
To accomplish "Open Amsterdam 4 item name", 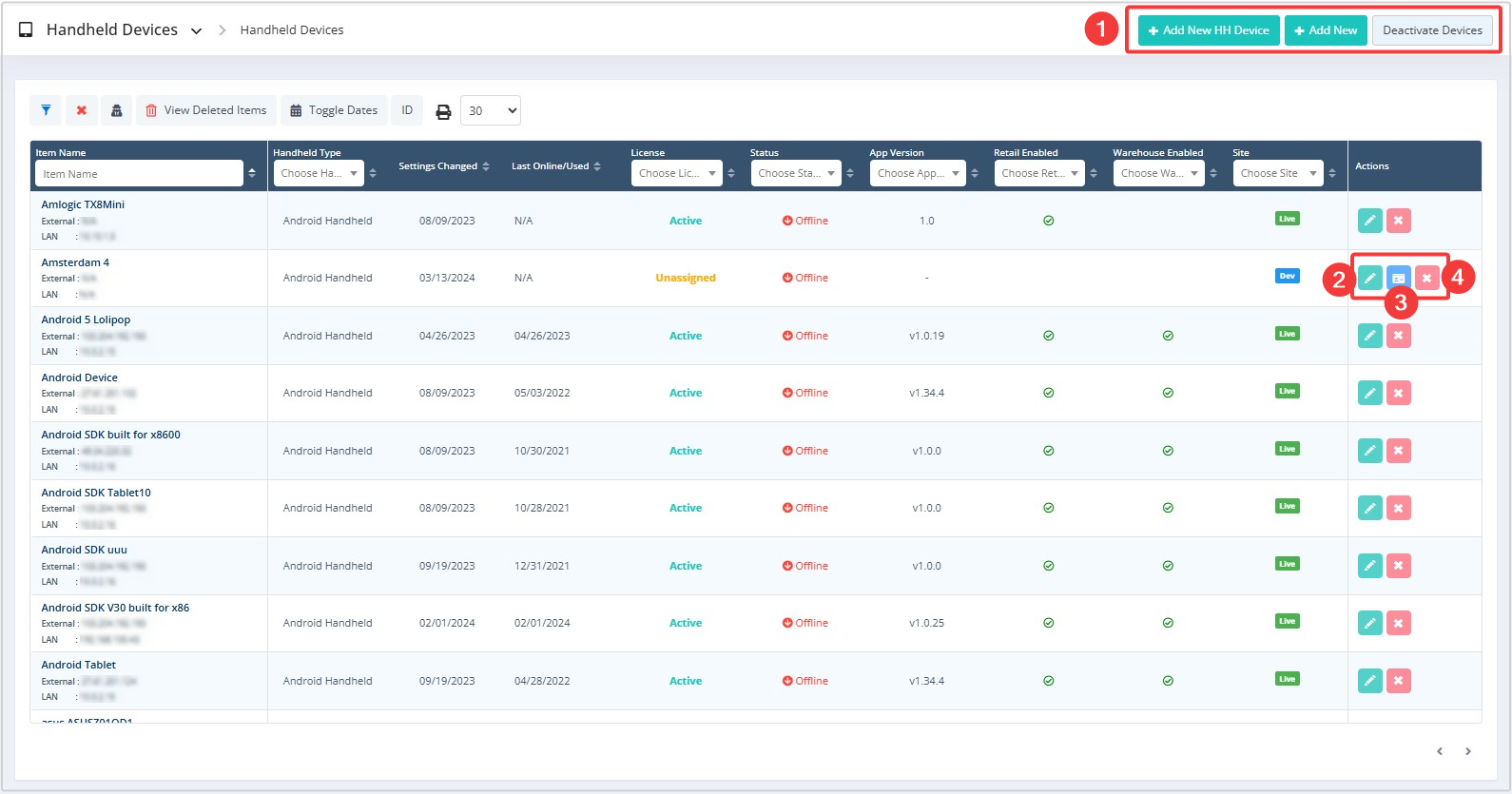I will point(75,262).
